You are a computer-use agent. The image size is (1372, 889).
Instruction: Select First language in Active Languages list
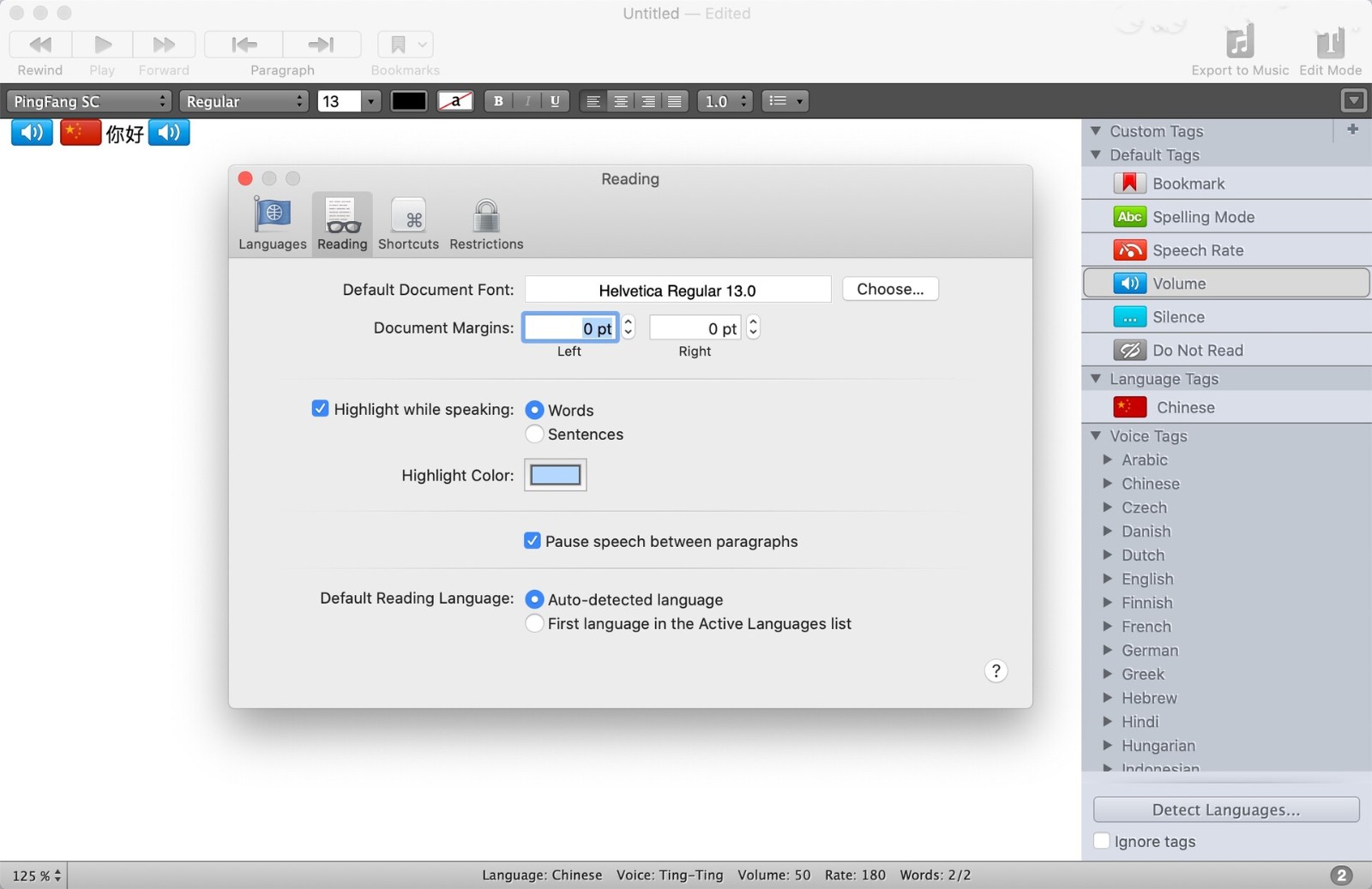coord(534,623)
